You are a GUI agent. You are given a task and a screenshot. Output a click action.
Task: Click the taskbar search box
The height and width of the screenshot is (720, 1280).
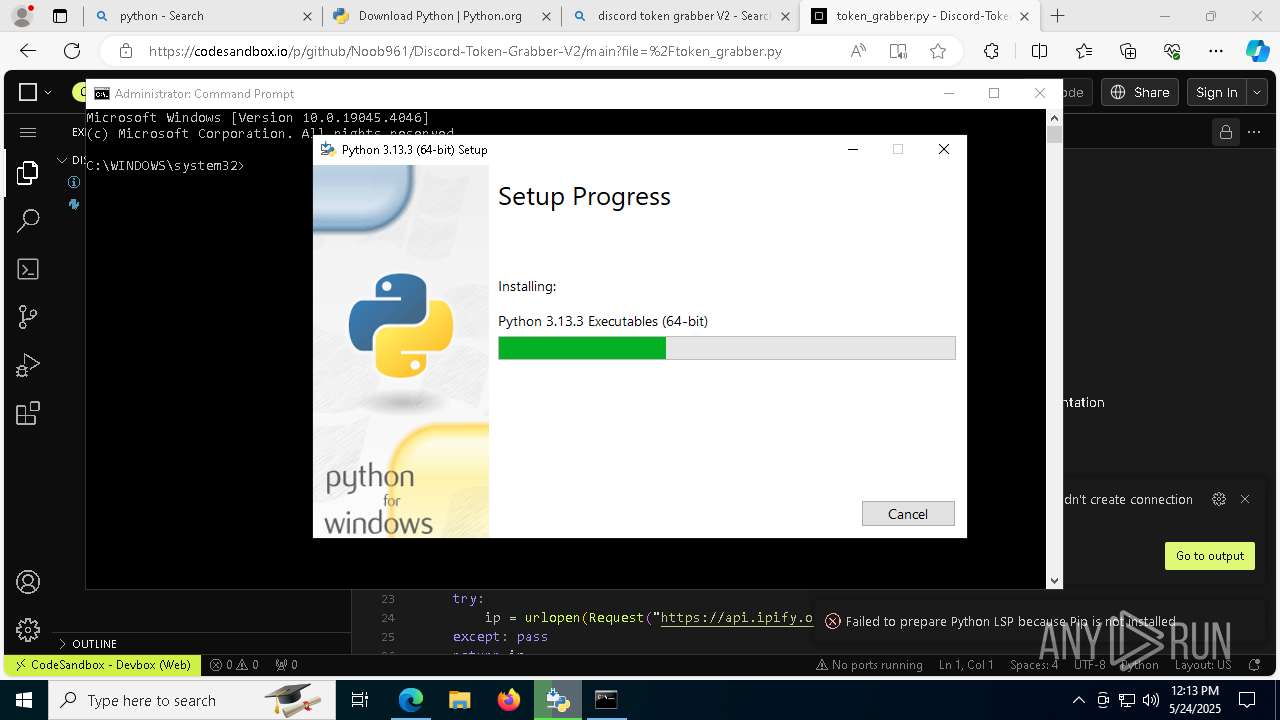tap(192, 700)
